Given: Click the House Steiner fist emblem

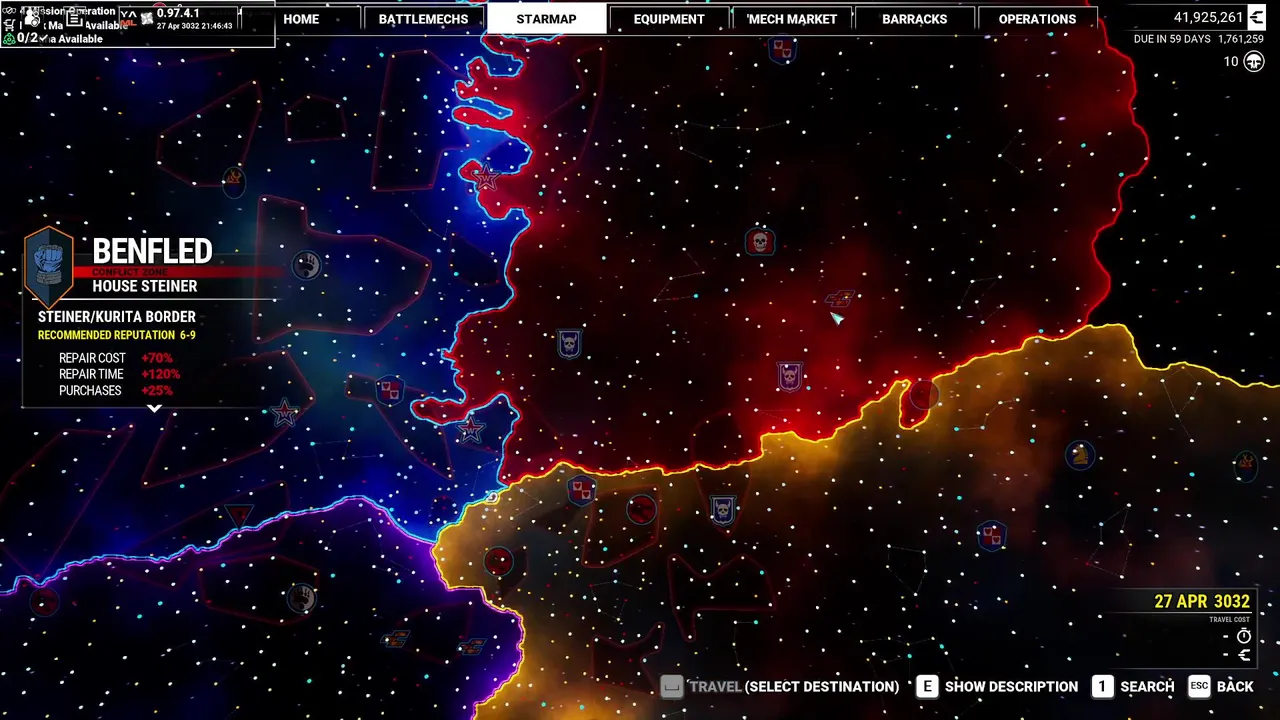Looking at the screenshot, I should point(49,267).
